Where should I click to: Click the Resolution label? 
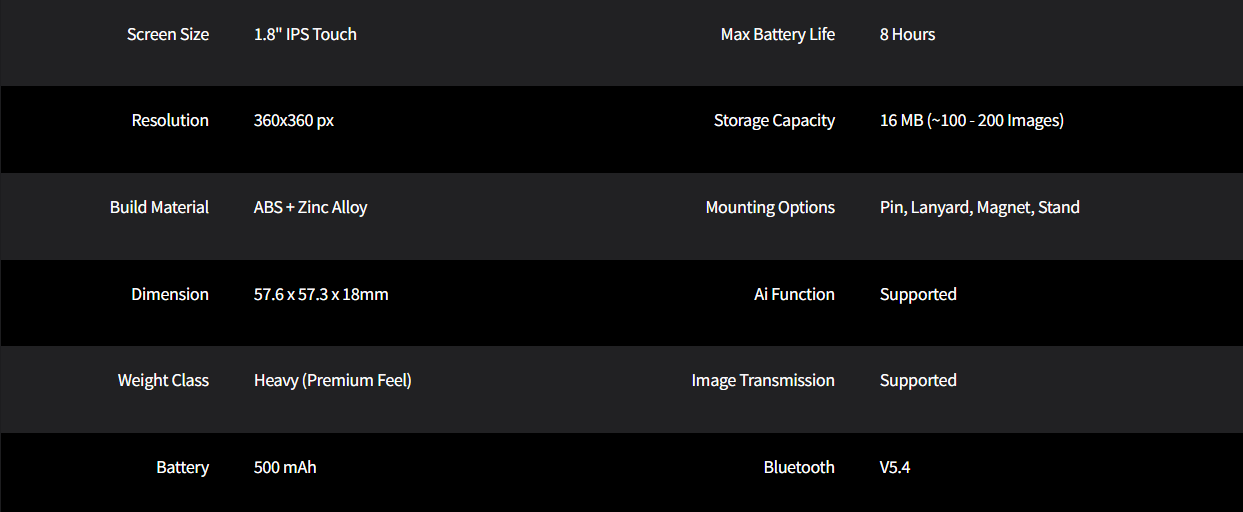coord(170,120)
